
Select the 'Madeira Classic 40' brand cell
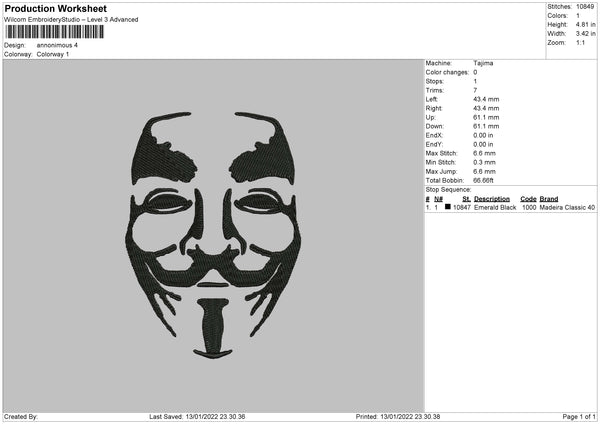click(567, 207)
